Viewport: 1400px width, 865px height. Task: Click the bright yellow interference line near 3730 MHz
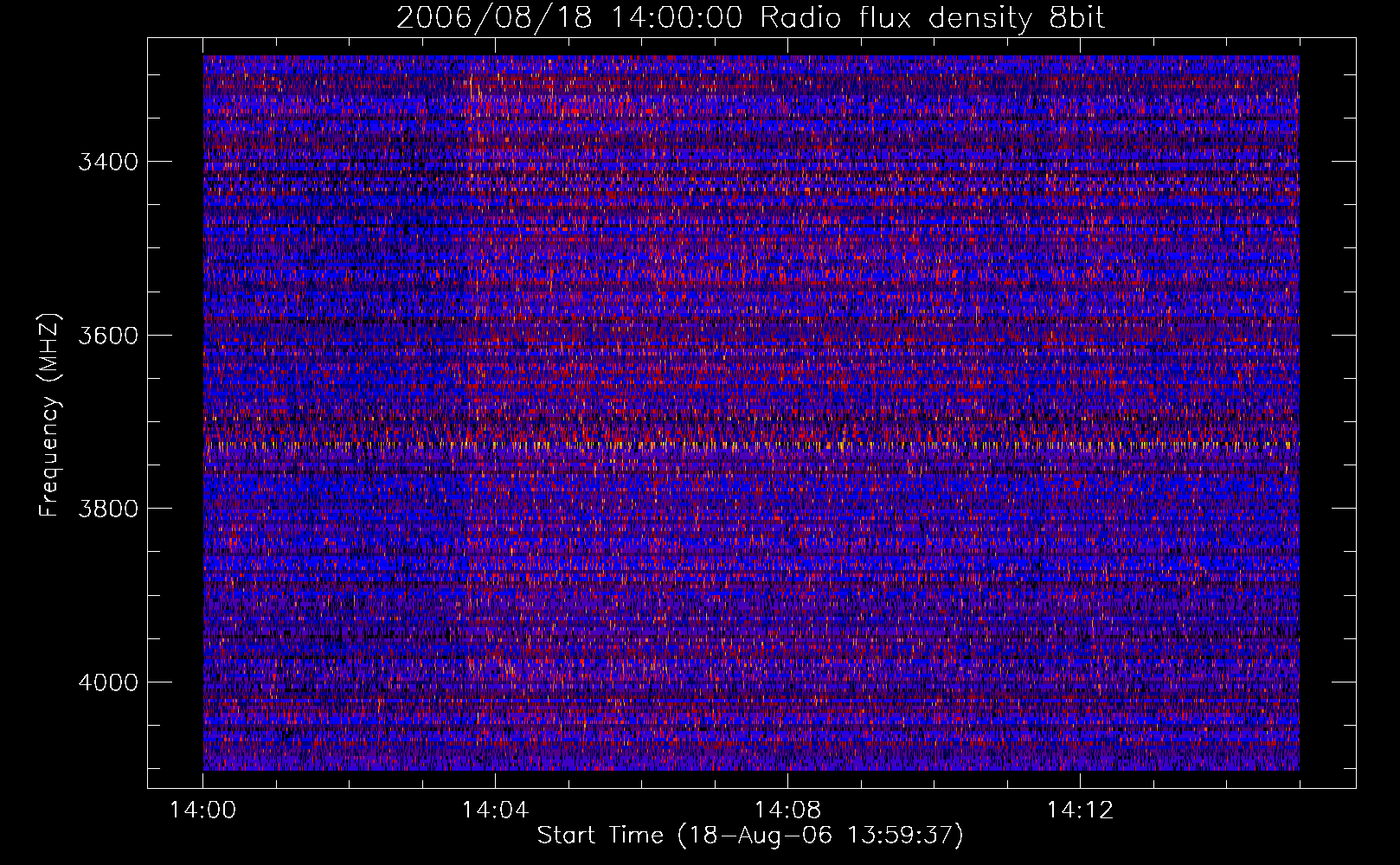751,445
